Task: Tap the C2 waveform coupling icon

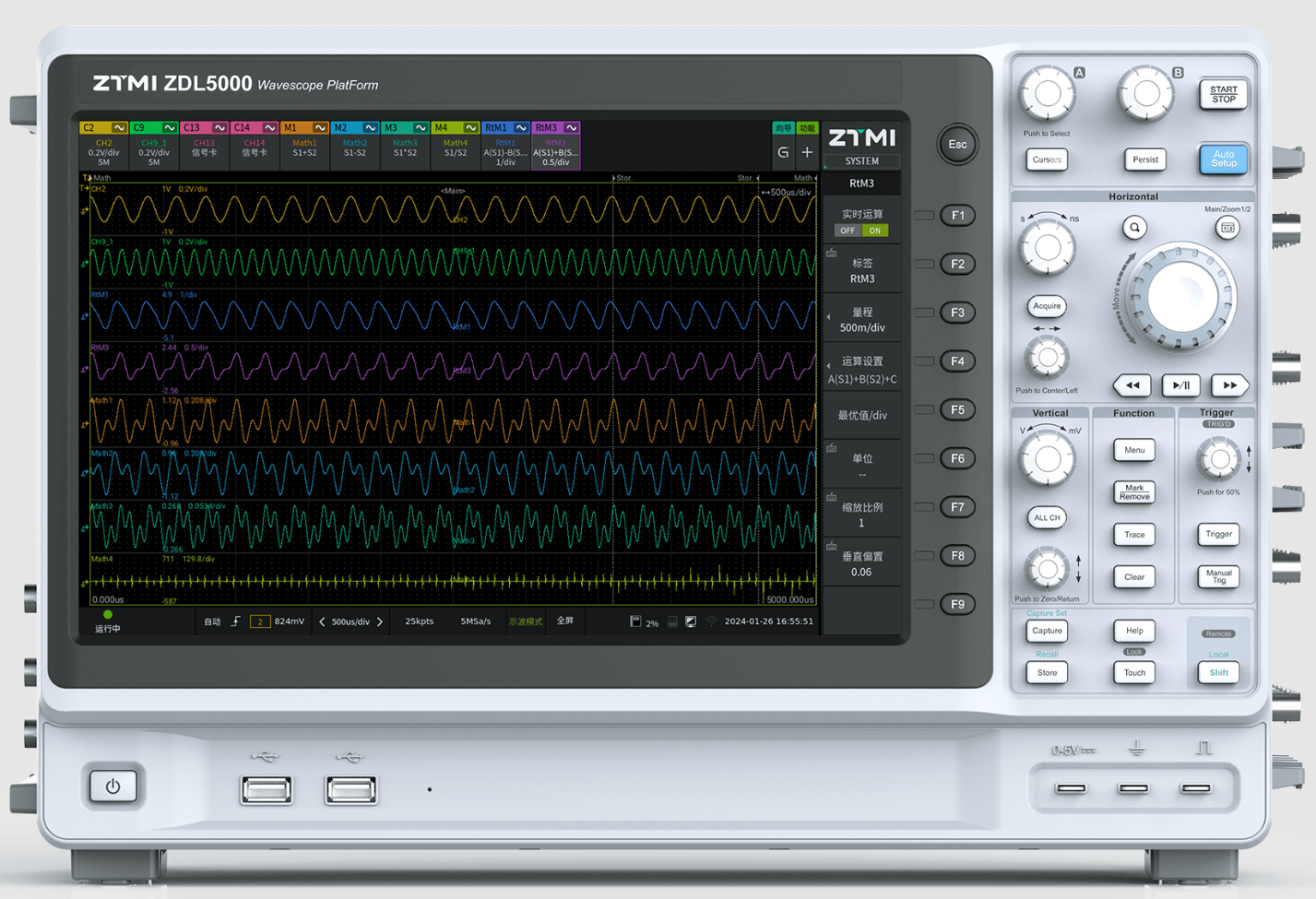Action: point(119,127)
